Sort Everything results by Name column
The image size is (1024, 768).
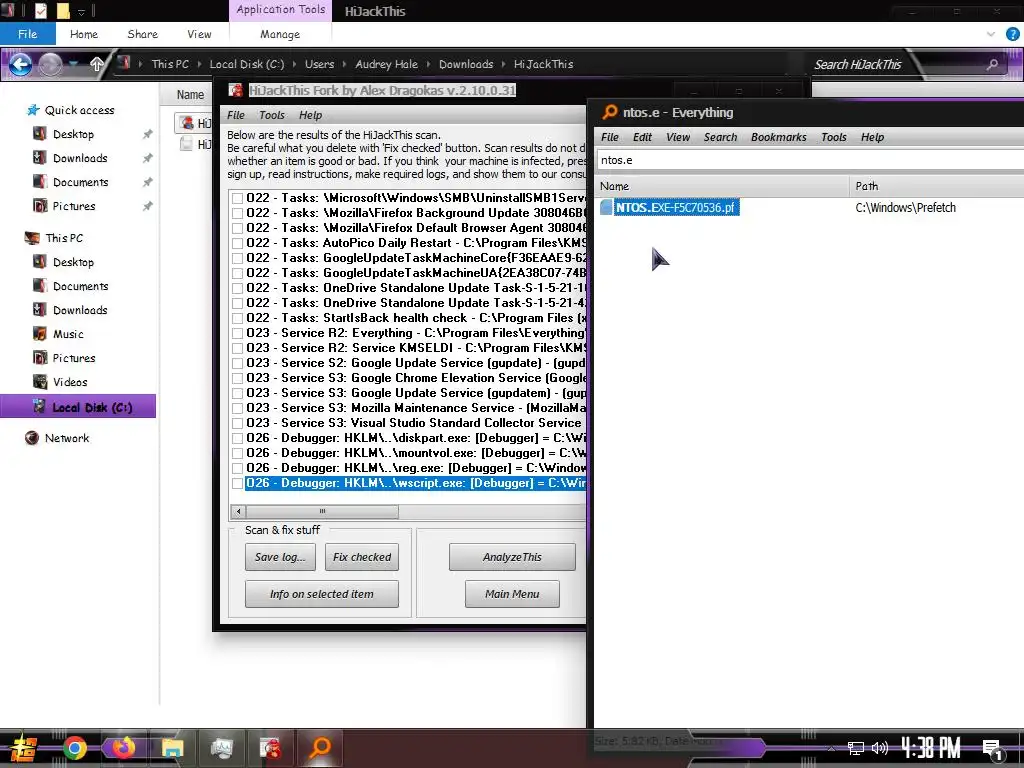(x=722, y=186)
